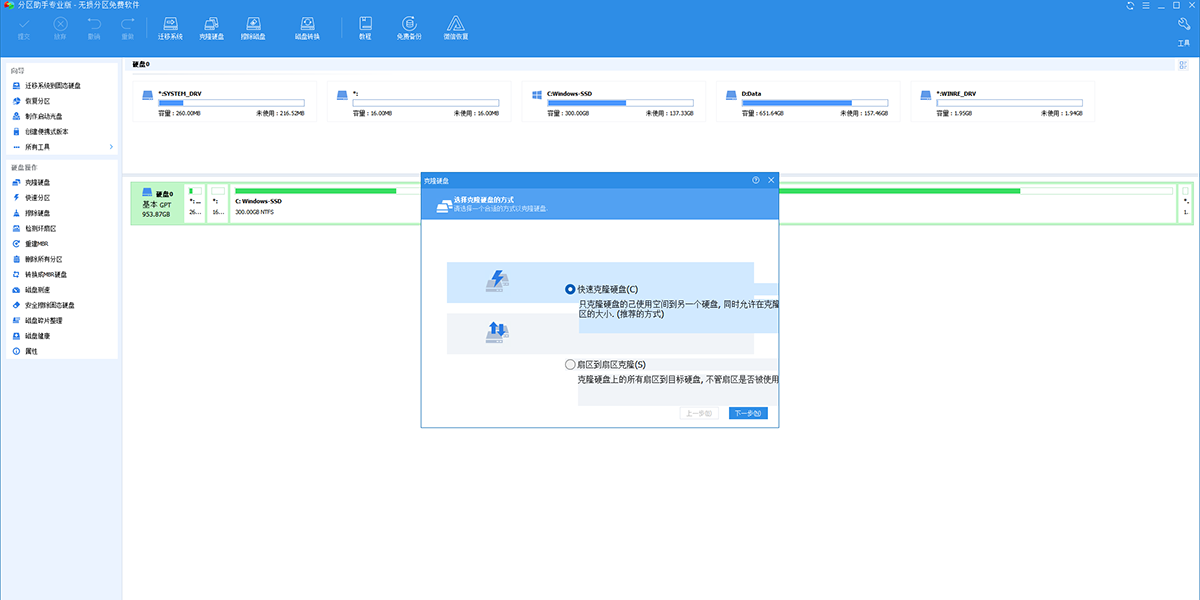Click the 下一步 button
Viewport: 1200px width, 600px height.
(x=748, y=413)
